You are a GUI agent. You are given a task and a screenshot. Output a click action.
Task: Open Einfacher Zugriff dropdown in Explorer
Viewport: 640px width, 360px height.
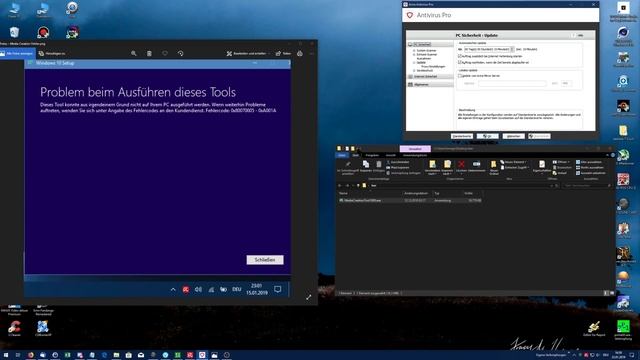coord(514,168)
